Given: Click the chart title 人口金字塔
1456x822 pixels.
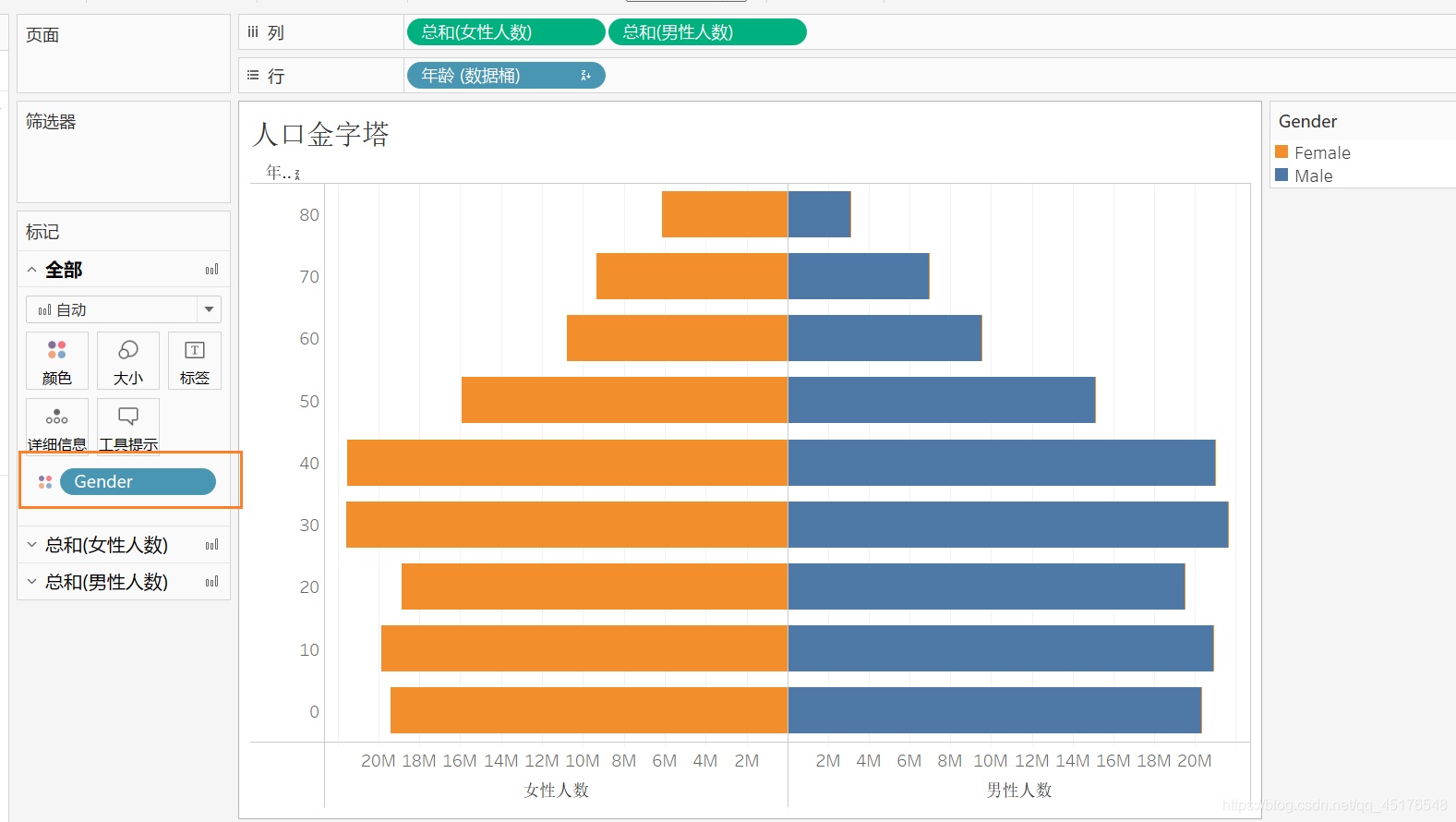Looking at the screenshot, I should coord(320,135).
